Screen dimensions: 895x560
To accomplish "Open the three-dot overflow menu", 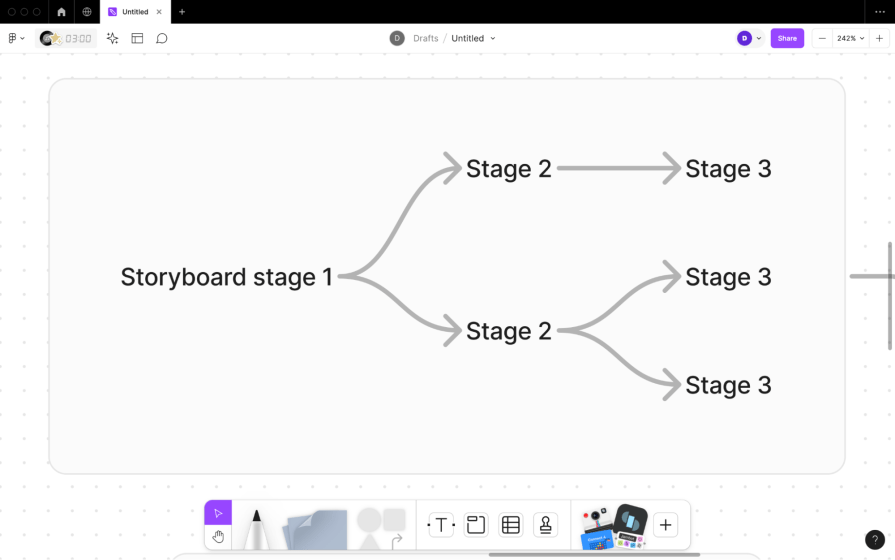I will 880,11.
